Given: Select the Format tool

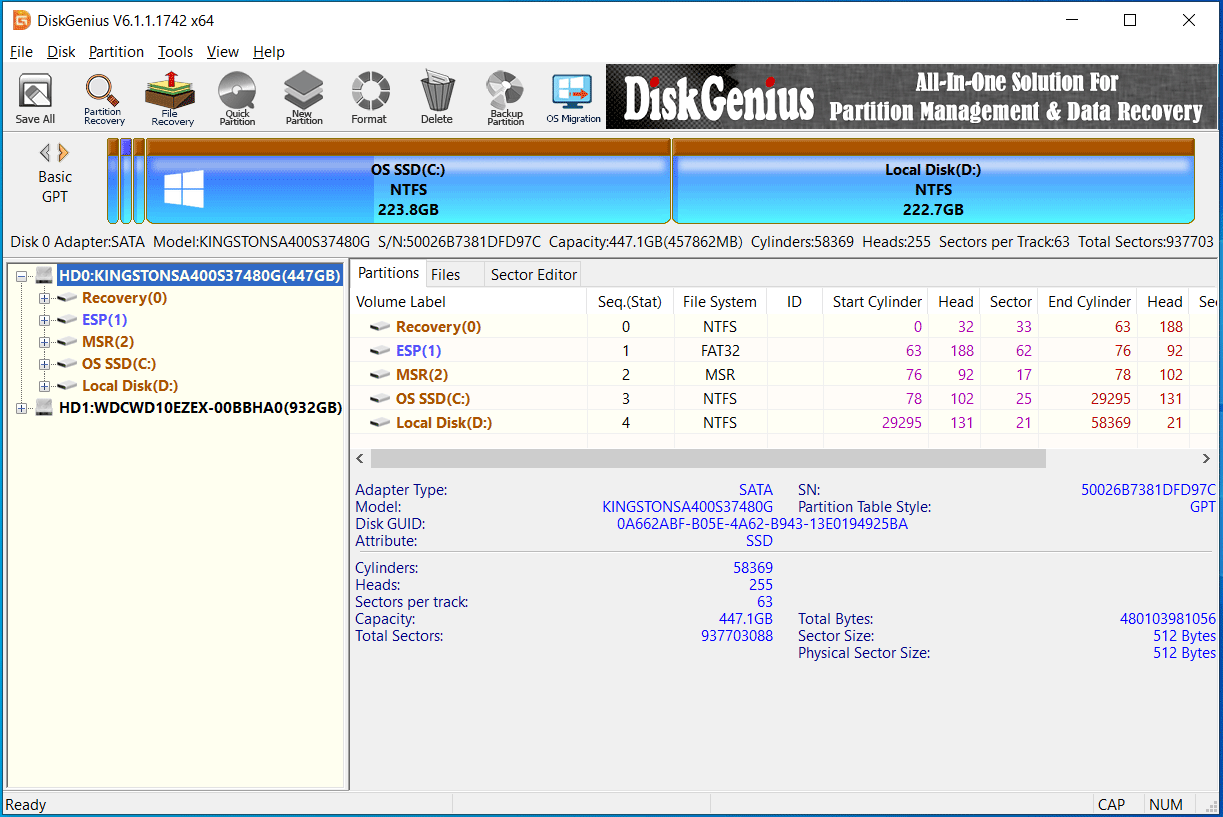Looking at the screenshot, I should [x=369, y=97].
